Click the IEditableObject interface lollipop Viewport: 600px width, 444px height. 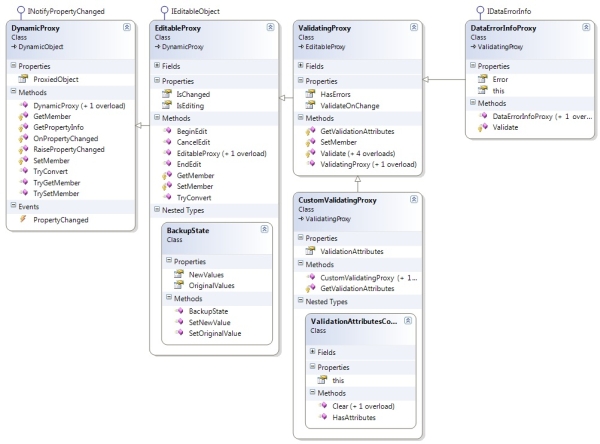click(165, 12)
